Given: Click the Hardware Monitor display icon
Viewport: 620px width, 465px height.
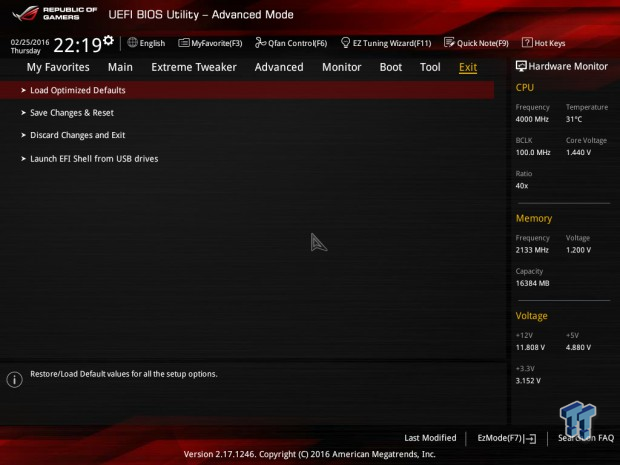Looking at the screenshot, I should click(521, 66).
